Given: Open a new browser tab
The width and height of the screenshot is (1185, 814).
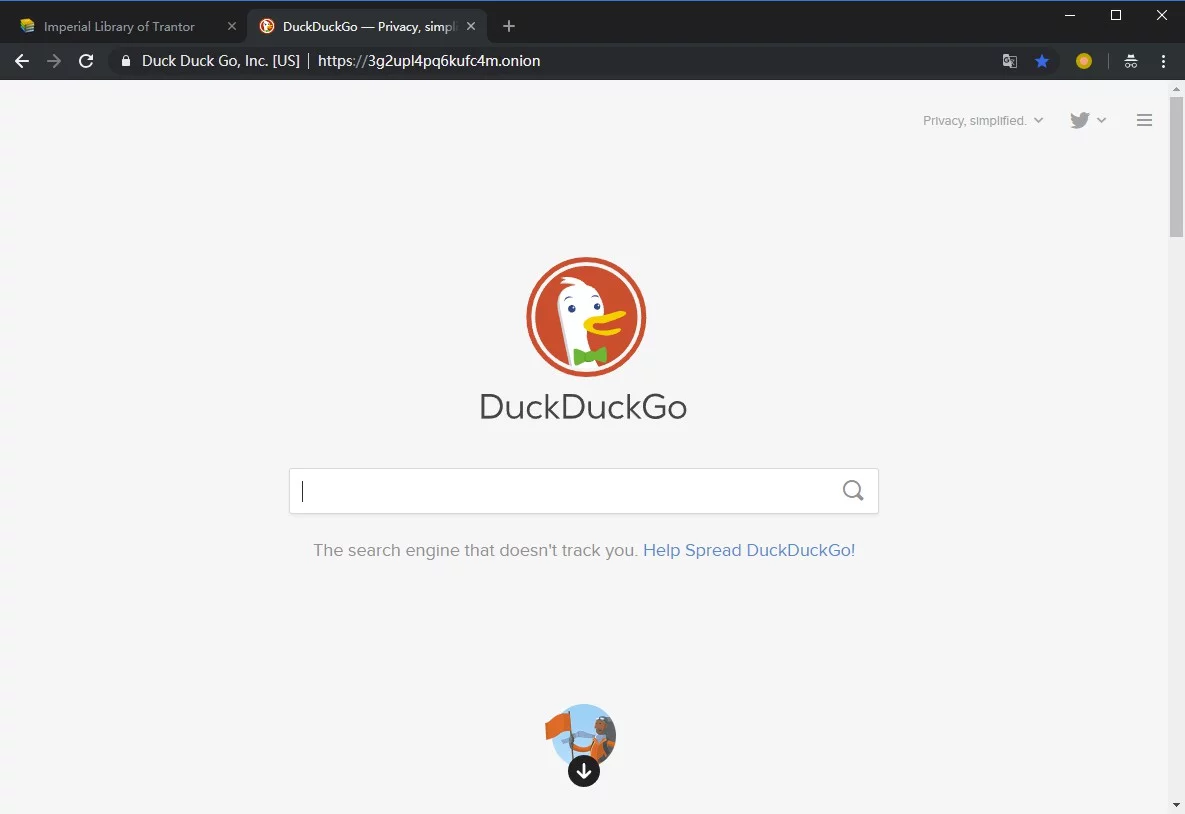Looking at the screenshot, I should click(x=509, y=26).
